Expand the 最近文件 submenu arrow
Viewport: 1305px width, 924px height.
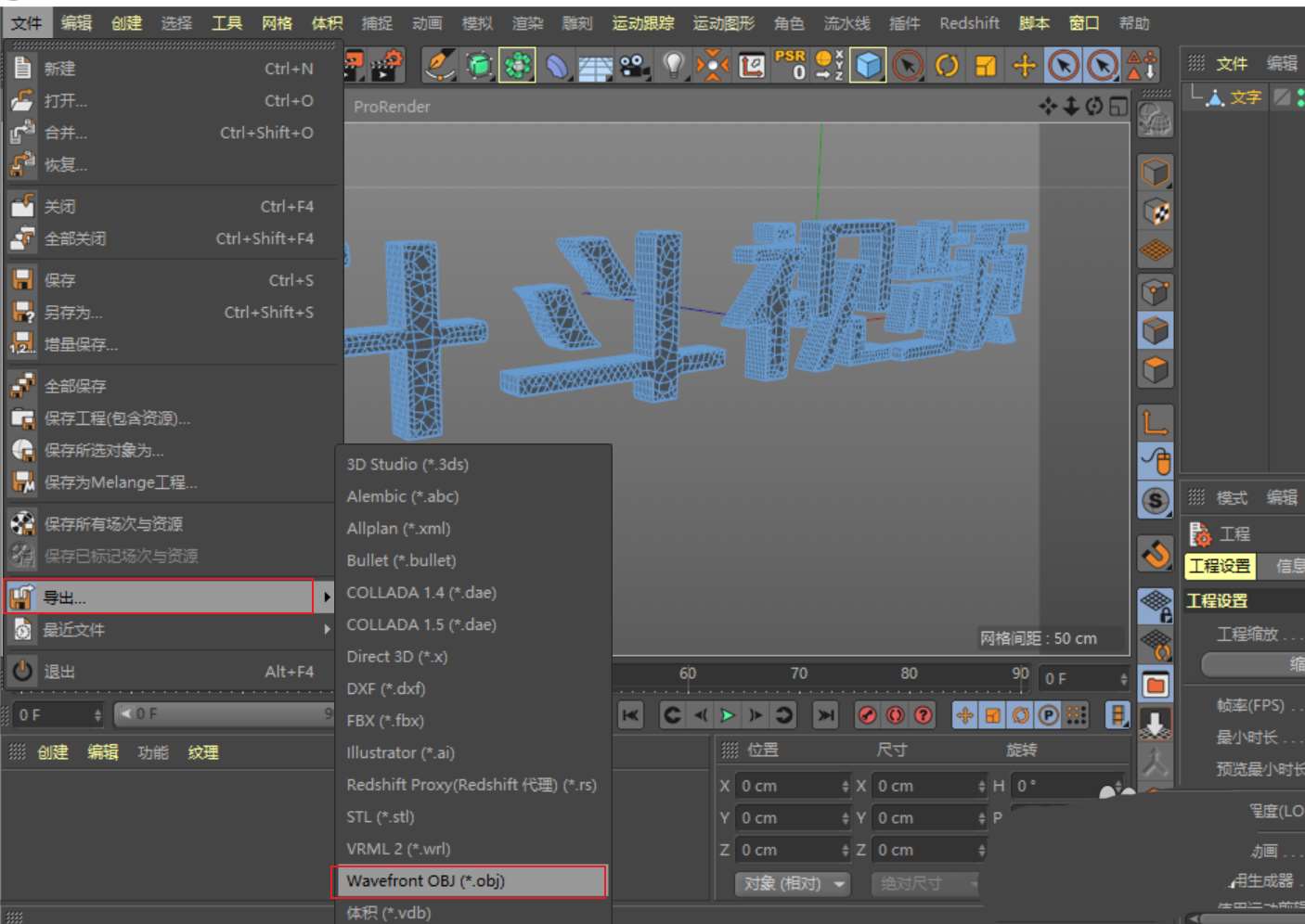[327, 629]
